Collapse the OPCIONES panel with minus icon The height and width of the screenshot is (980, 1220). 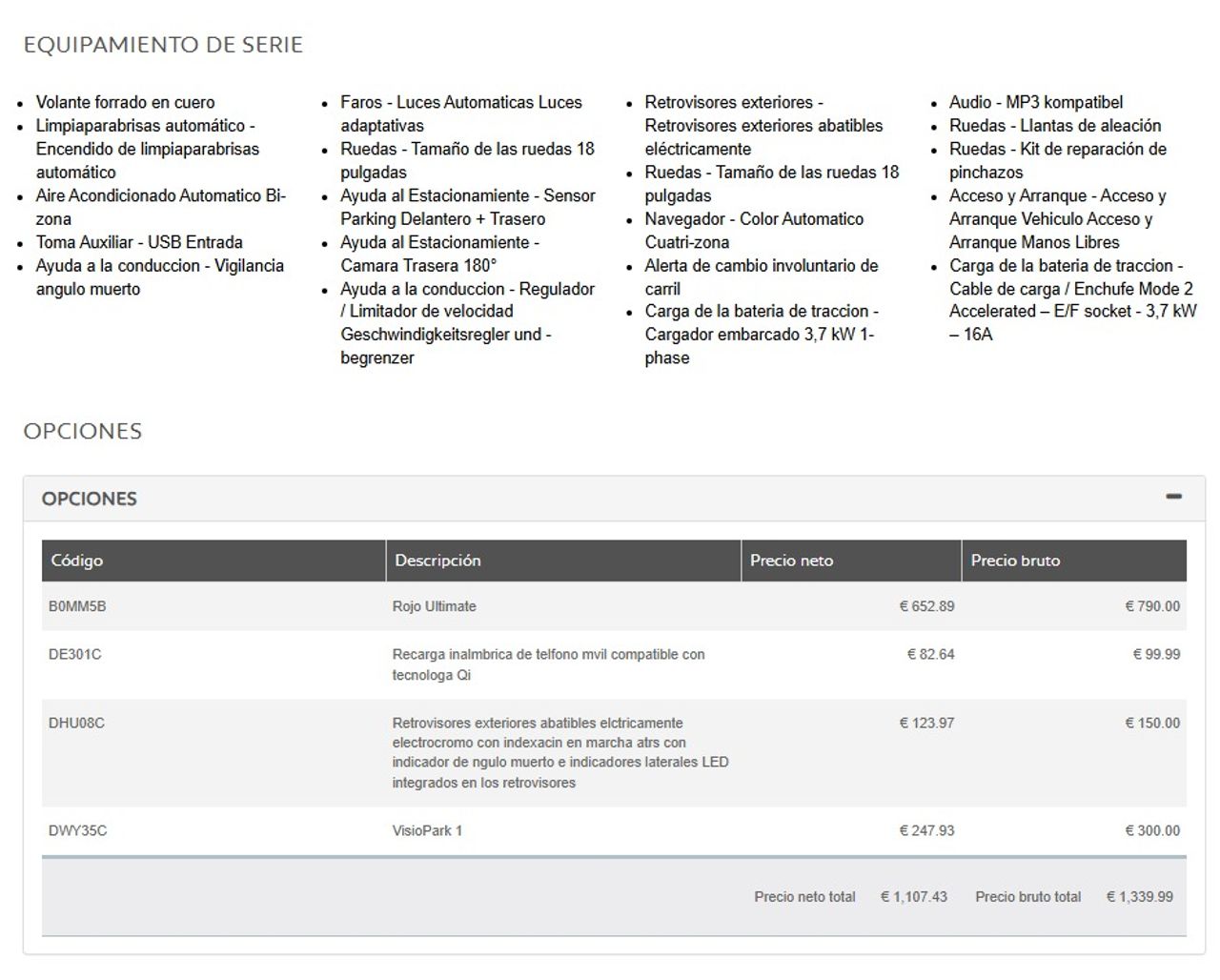pos(1173,497)
